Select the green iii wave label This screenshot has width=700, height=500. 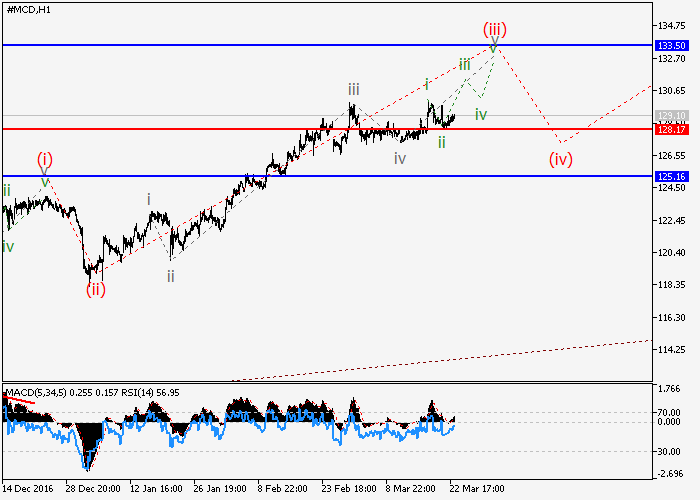click(465, 64)
